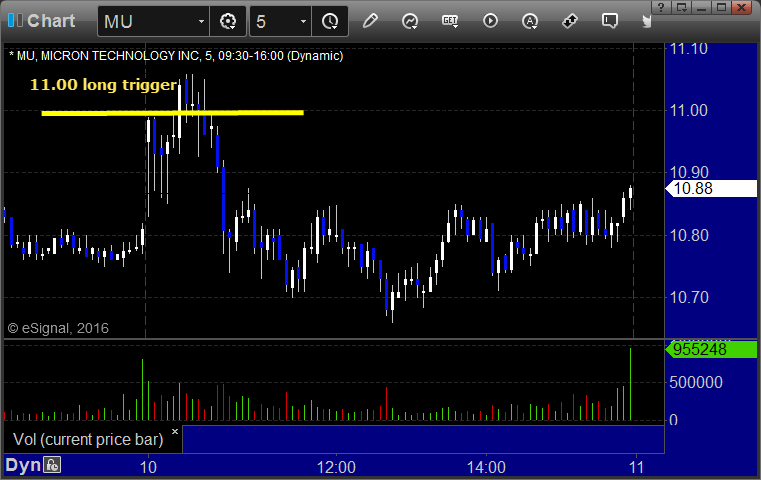Click the Twitter bird icon
Viewport: 761px width, 480px height.
pos(646,21)
